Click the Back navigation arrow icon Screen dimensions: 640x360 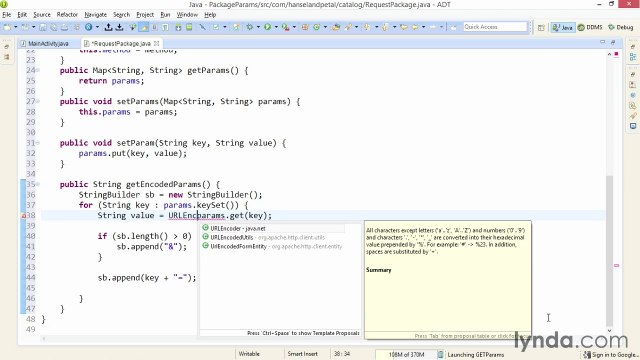click(x=415, y=27)
